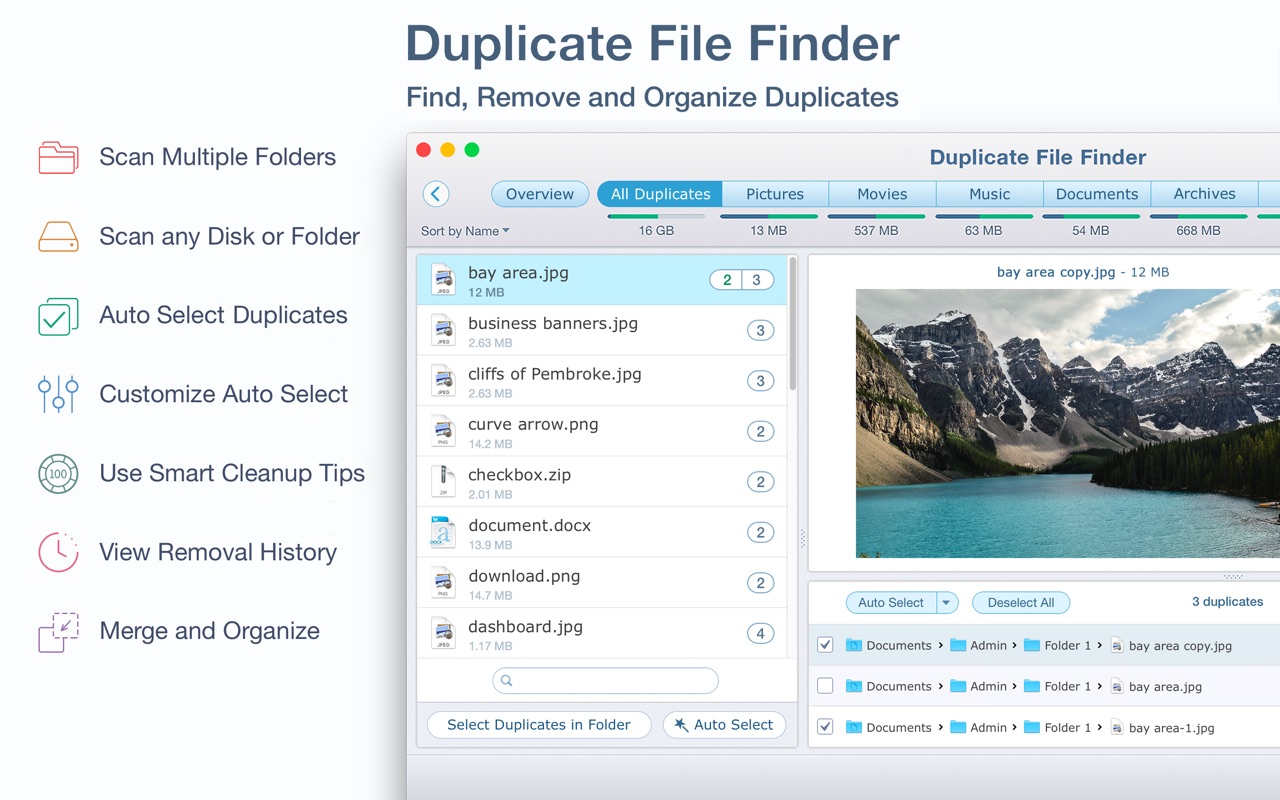This screenshot has height=800, width=1280.
Task: Click Documents folder icon in bay area copy.jpg path
Action: click(854, 646)
